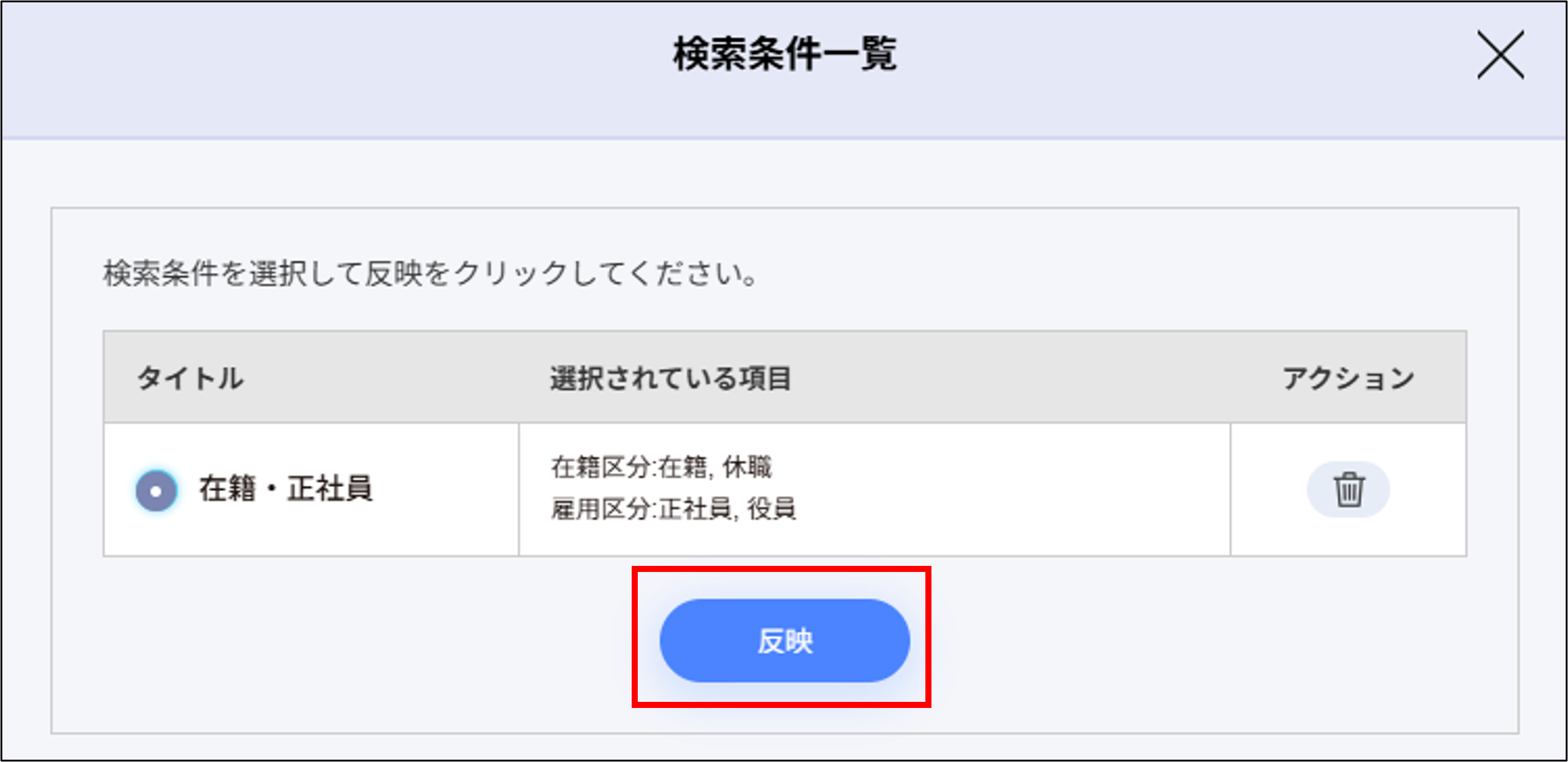
Task: Click the 在籍 value in 在籍区分
Action: (682, 468)
